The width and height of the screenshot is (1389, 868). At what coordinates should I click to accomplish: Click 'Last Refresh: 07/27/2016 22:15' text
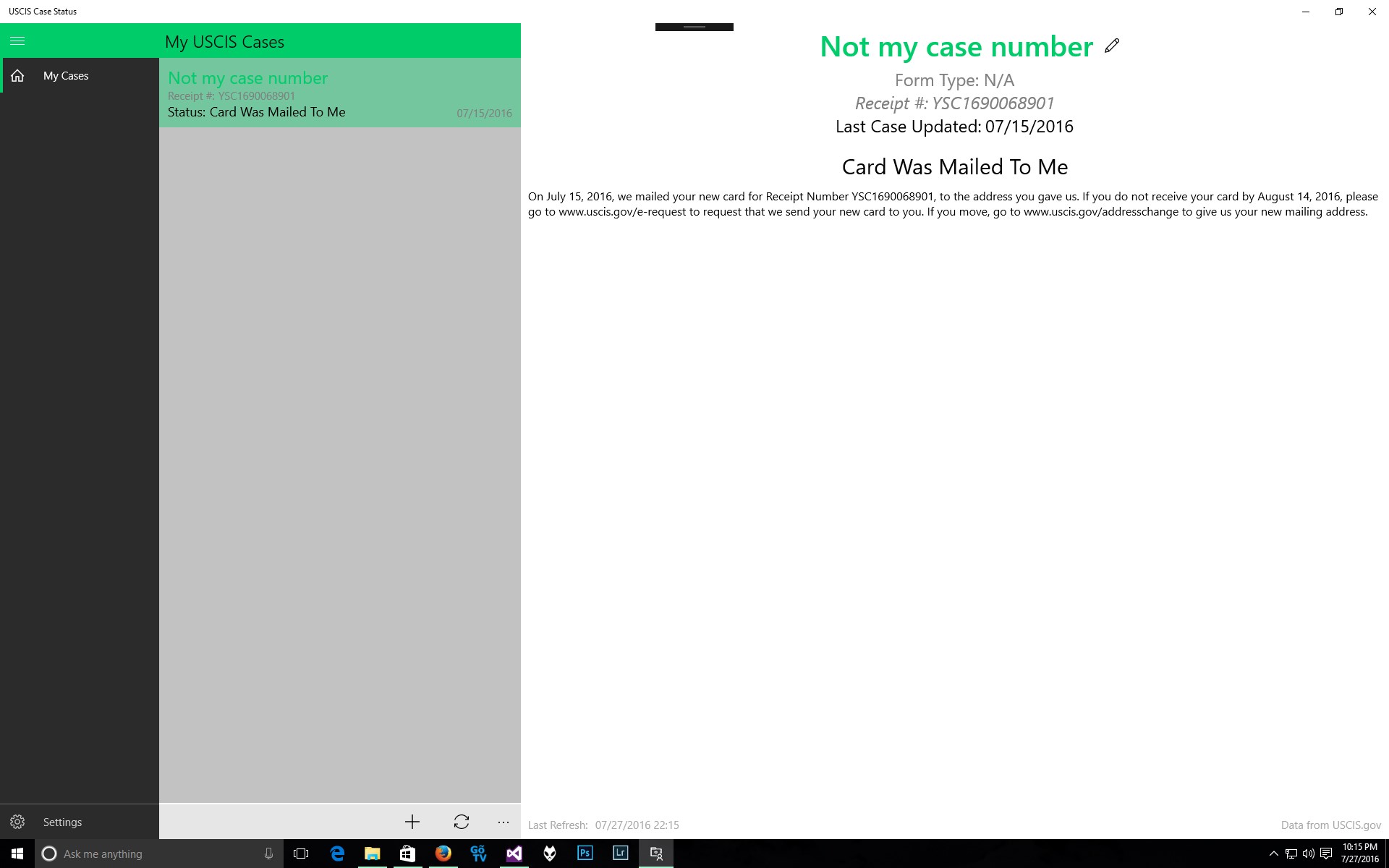point(603,825)
